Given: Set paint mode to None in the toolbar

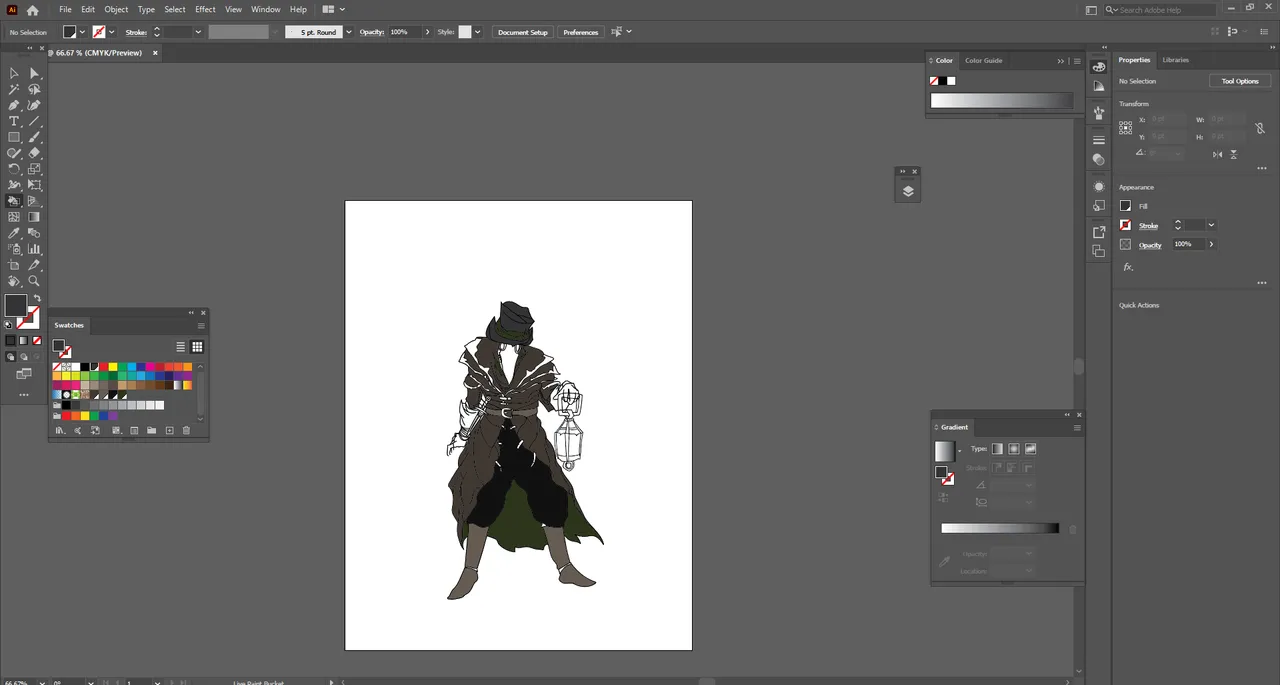Looking at the screenshot, I should point(37,341).
